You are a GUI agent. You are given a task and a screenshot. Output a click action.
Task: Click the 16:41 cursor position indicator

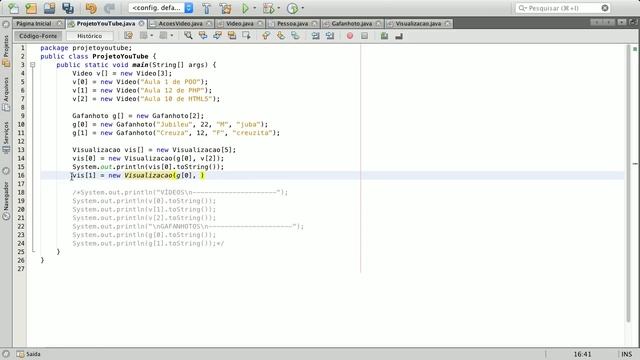tap(582, 354)
